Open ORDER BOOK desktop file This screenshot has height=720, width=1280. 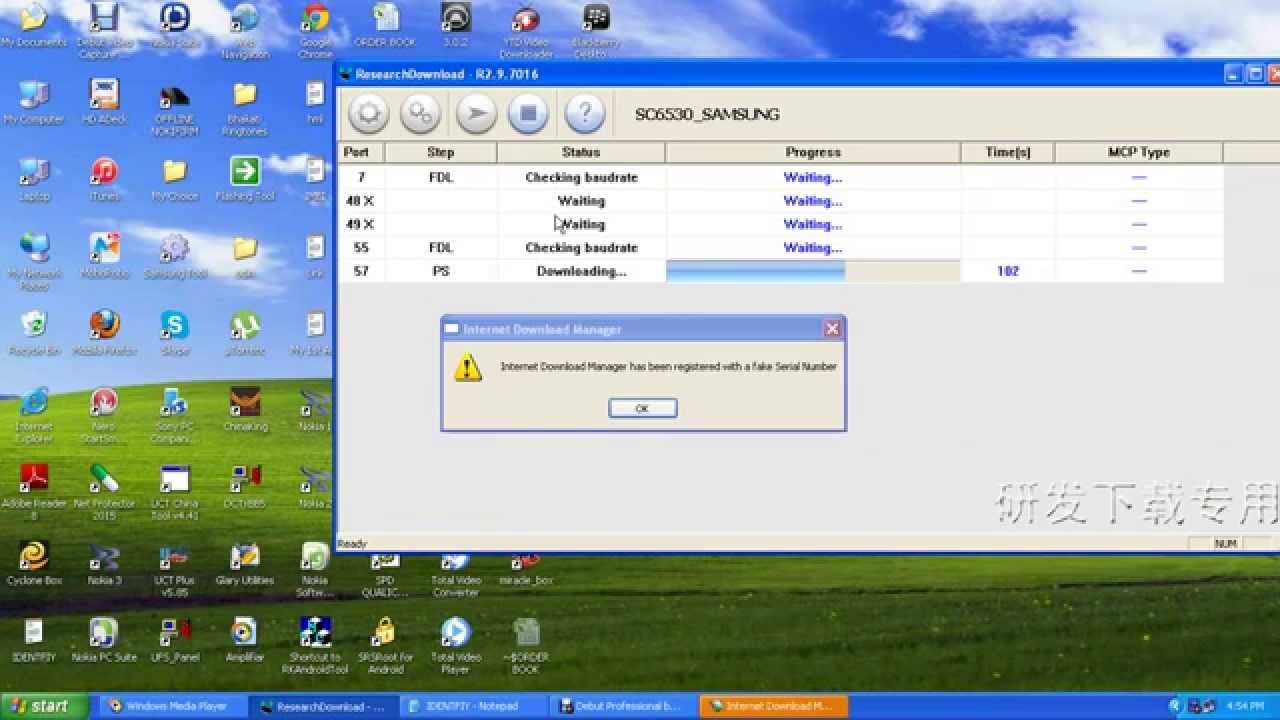385,27
